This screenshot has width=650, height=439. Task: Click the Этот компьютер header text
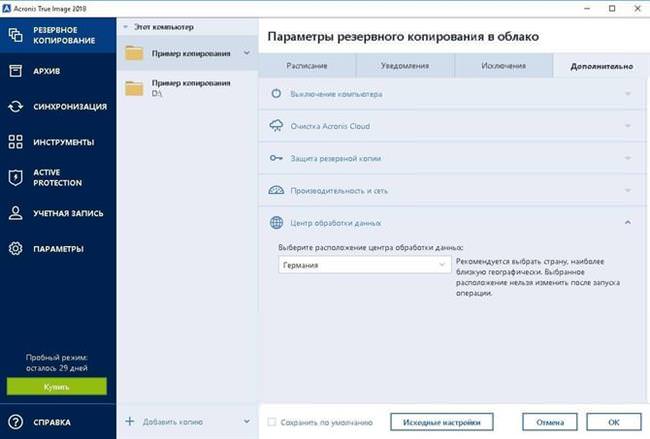click(164, 27)
